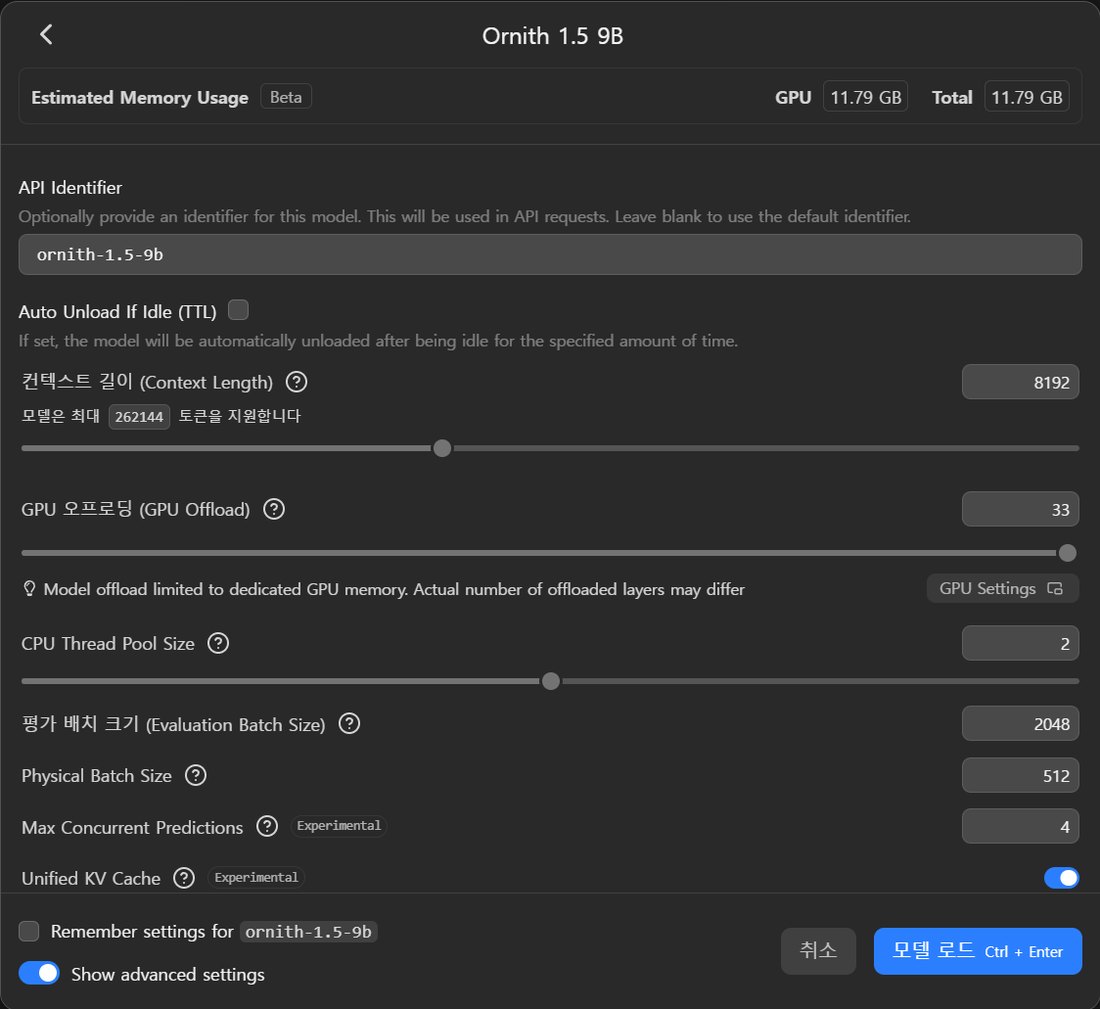Click the 취소 cancel button
Viewport: 1100px width, 1009px height.
(818, 951)
